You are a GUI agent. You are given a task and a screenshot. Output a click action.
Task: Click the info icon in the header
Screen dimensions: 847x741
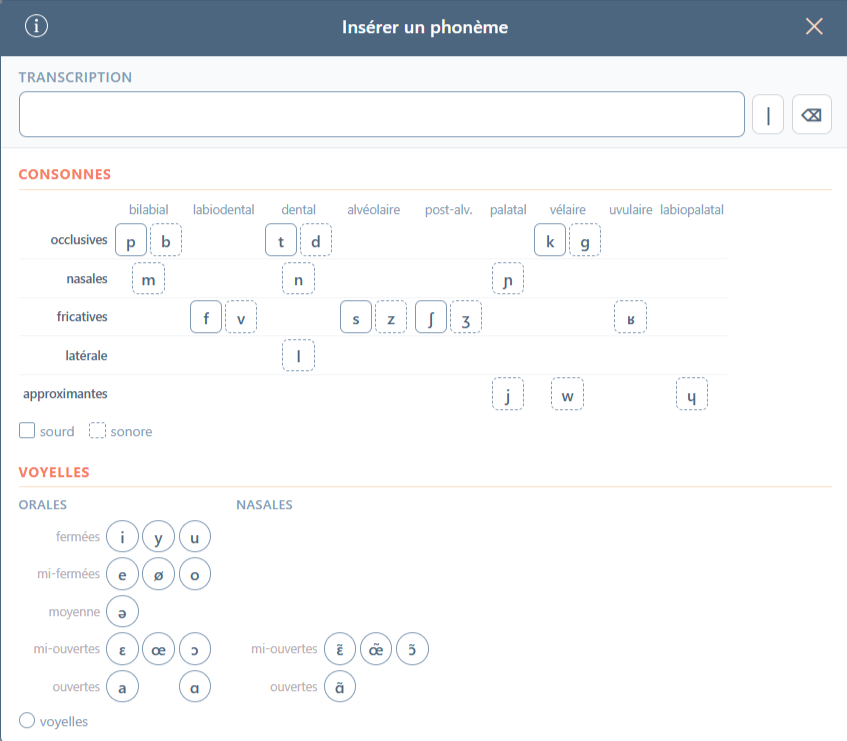[x=36, y=27]
